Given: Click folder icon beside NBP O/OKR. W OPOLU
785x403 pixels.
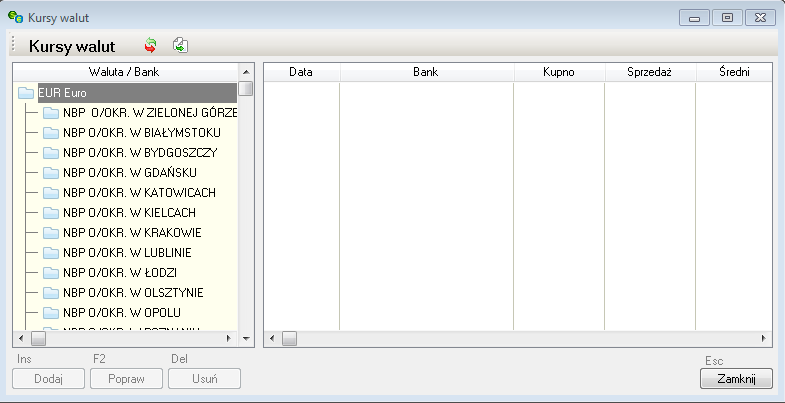Looking at the screenshot, I should click(x=51, y=313).
